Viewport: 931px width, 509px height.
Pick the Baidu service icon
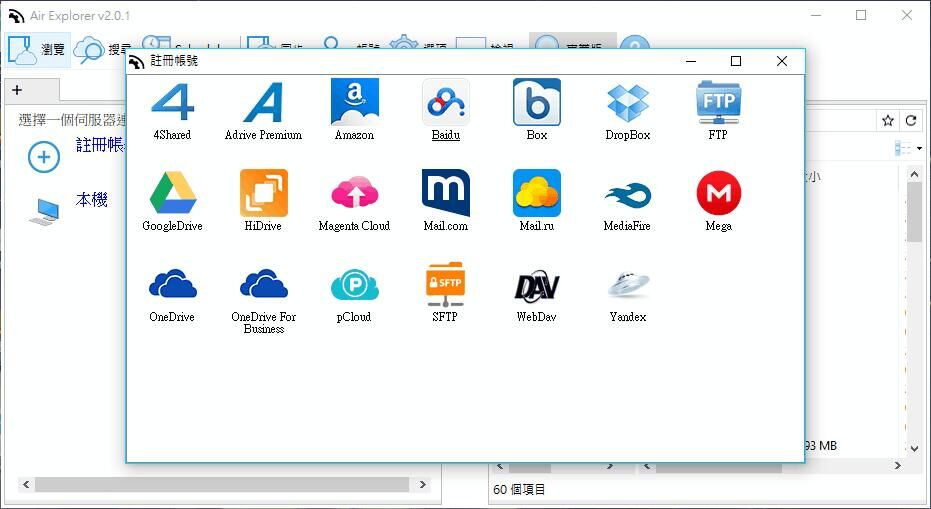pyautogui.click(x=445, y=103)
